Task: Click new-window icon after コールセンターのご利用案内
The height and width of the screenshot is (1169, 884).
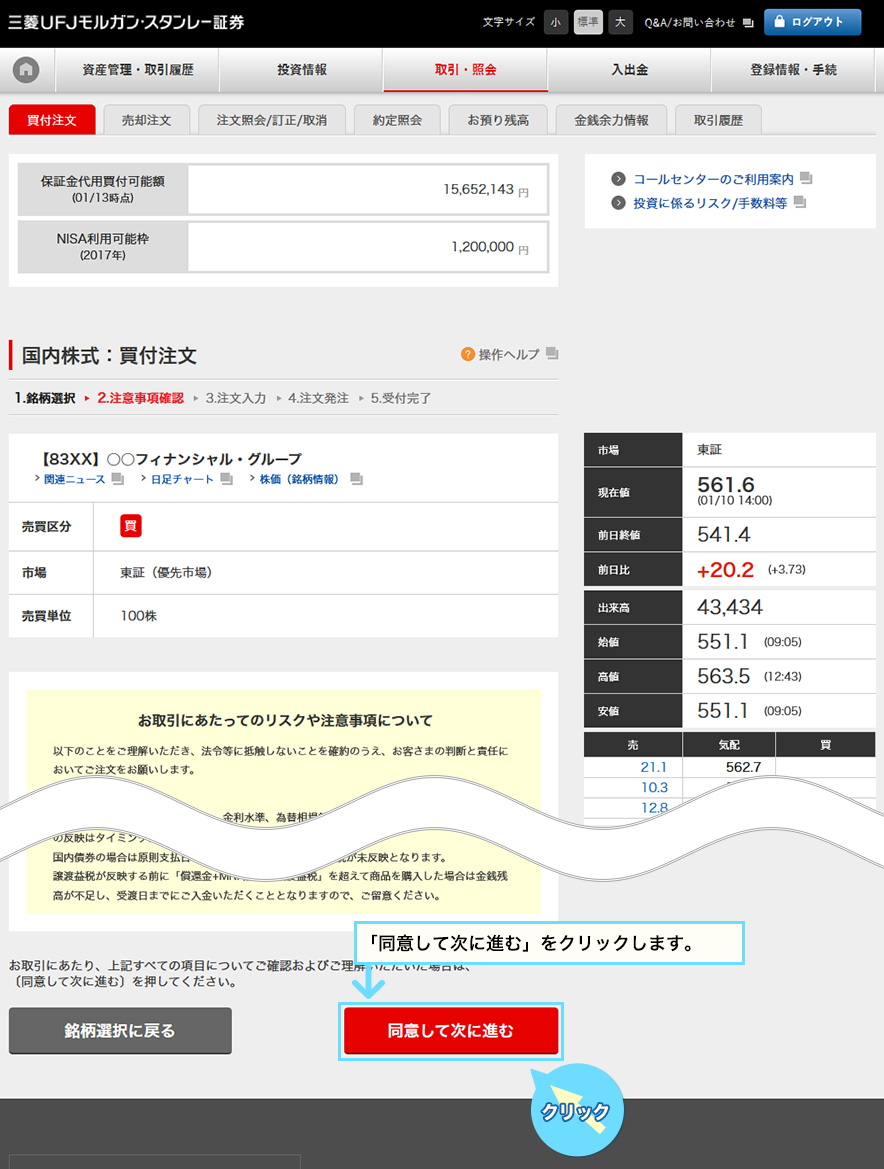Action: coord(806,178)
